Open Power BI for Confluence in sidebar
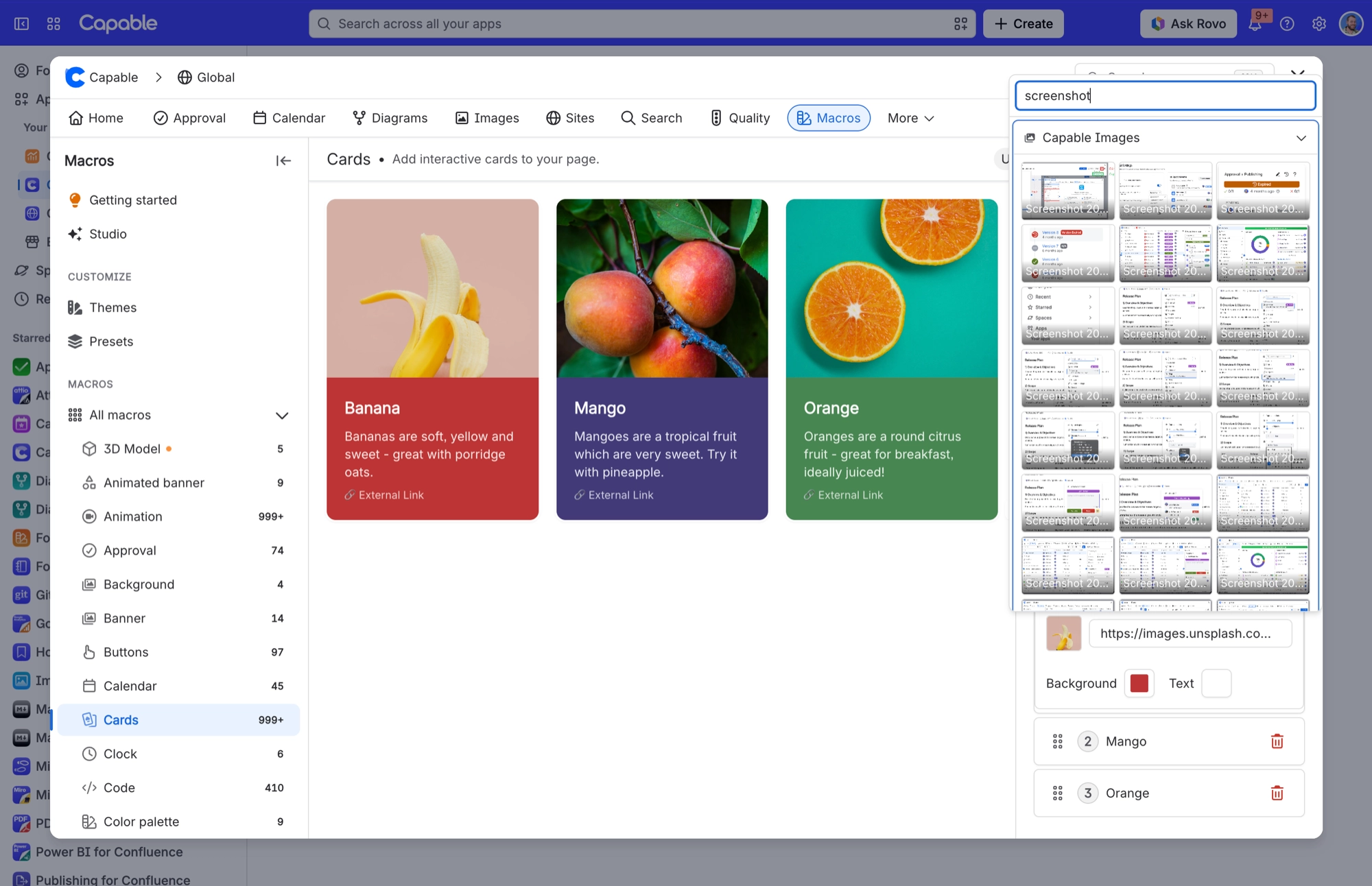 (x=110, y=852)
